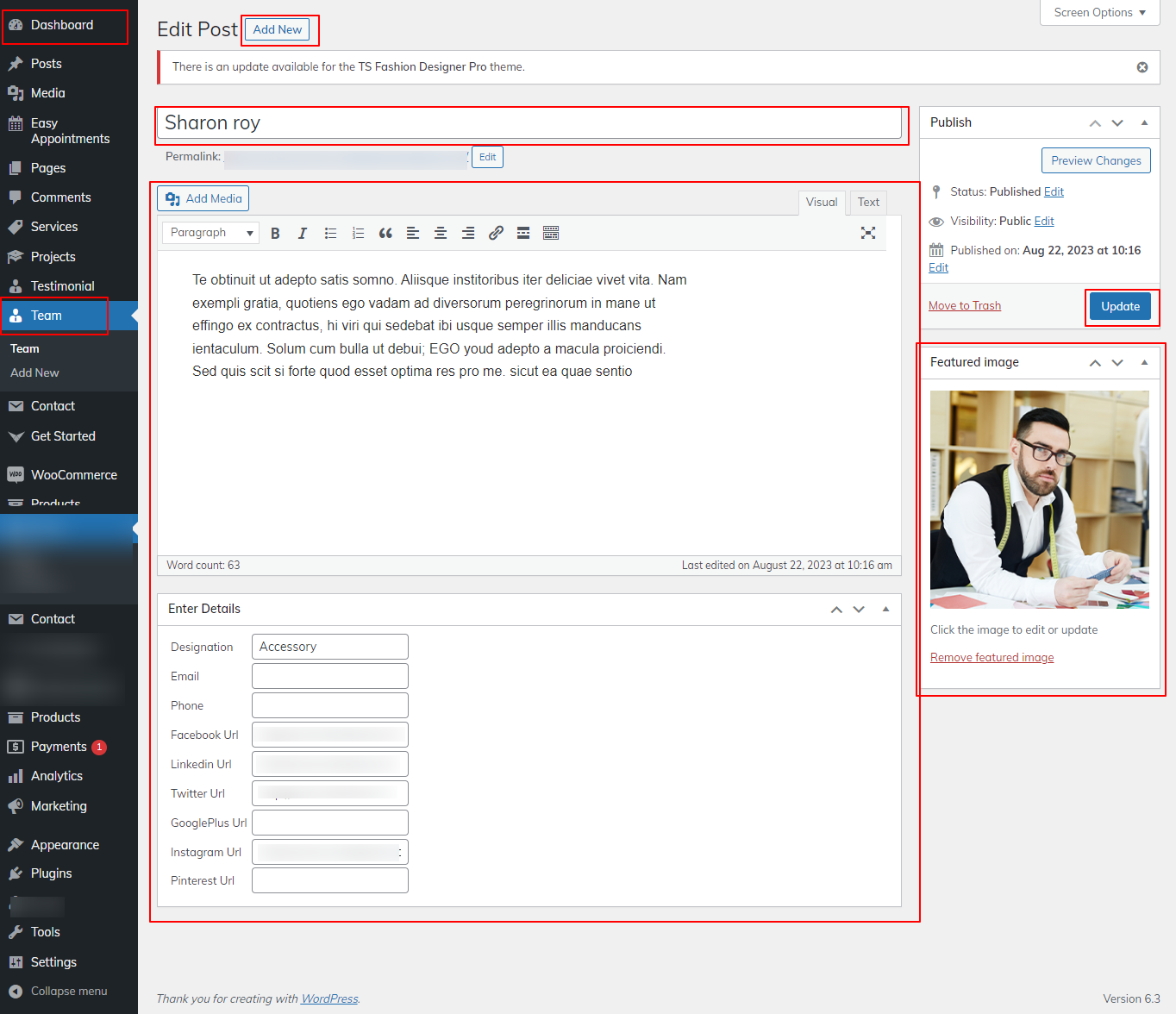Image resolution: width=1176 pixels, height=1014 pixels.
Task: Collapse the Publish panel with triangle toggle
Action: (x=1144, y=123)
